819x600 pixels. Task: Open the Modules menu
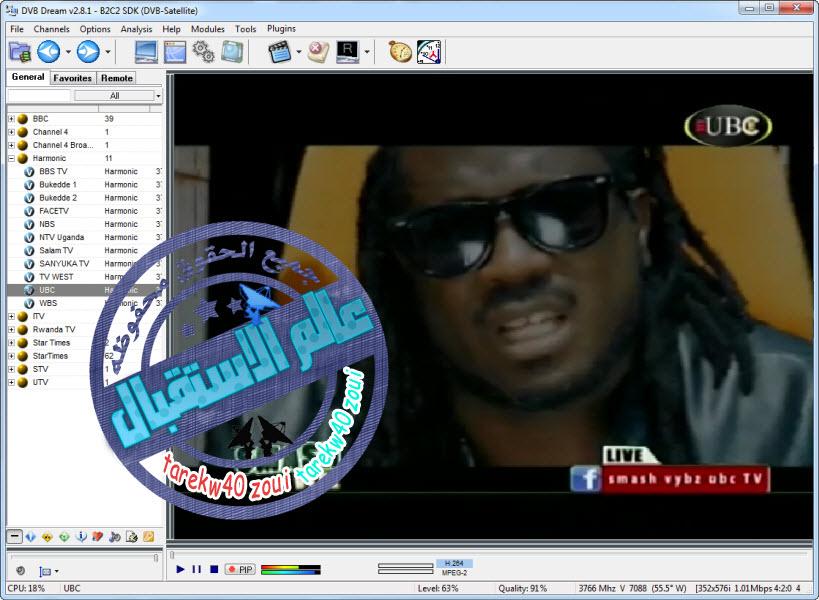tap(207, 29)
